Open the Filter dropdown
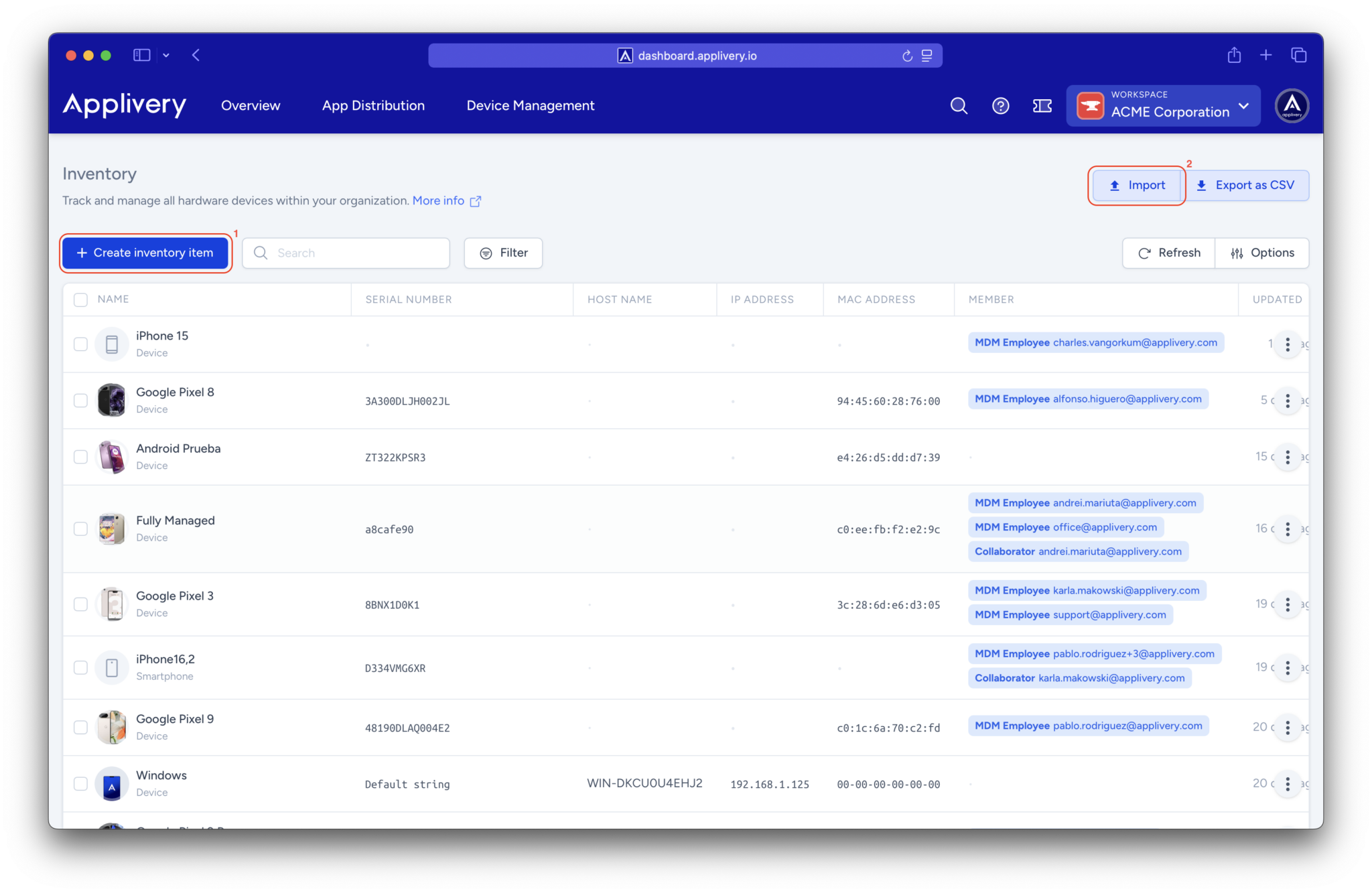Screen dimensions: 1372x893 [x=502, y=253]
